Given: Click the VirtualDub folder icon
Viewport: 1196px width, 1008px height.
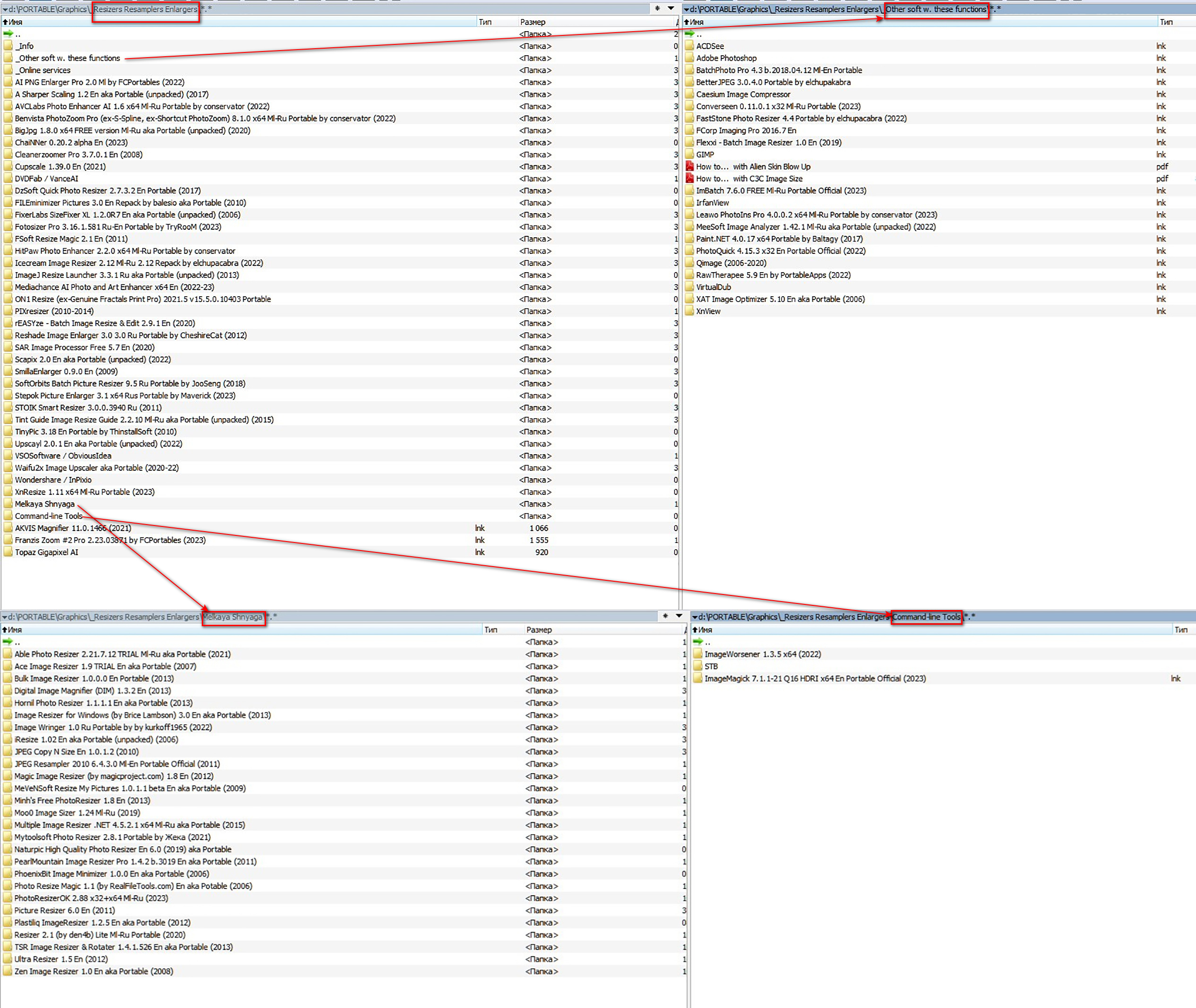Looking at the screenshot, I should pos(689,287).
